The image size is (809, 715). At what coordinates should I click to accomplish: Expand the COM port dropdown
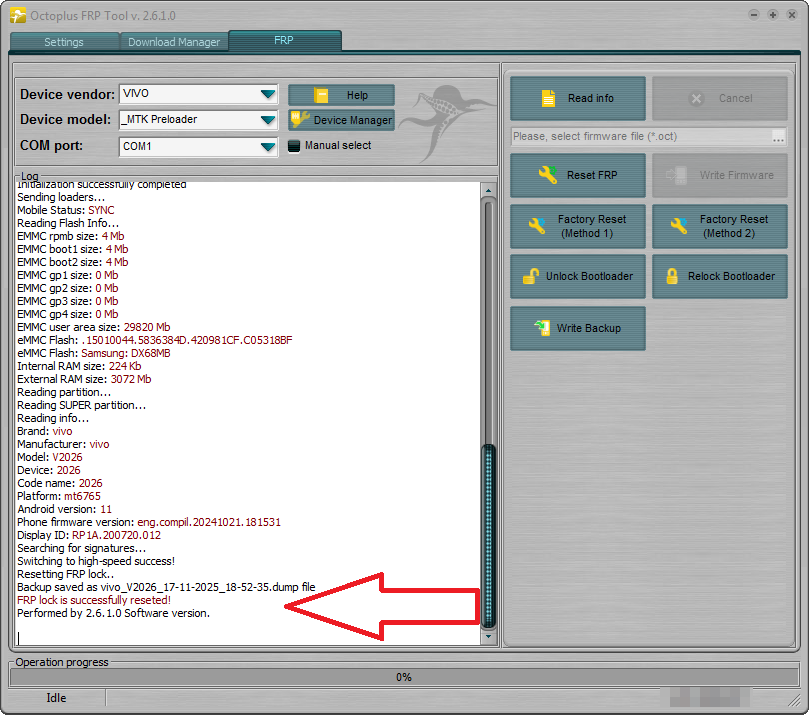click(267, 147)
